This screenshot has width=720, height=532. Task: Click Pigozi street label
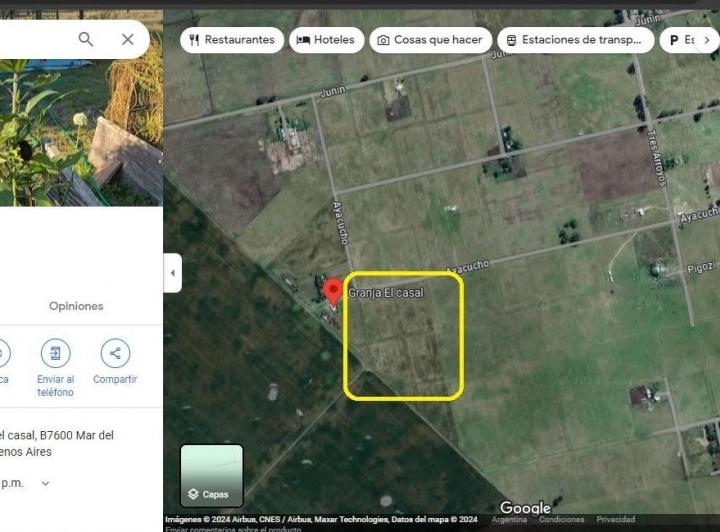tap(702, 267)
